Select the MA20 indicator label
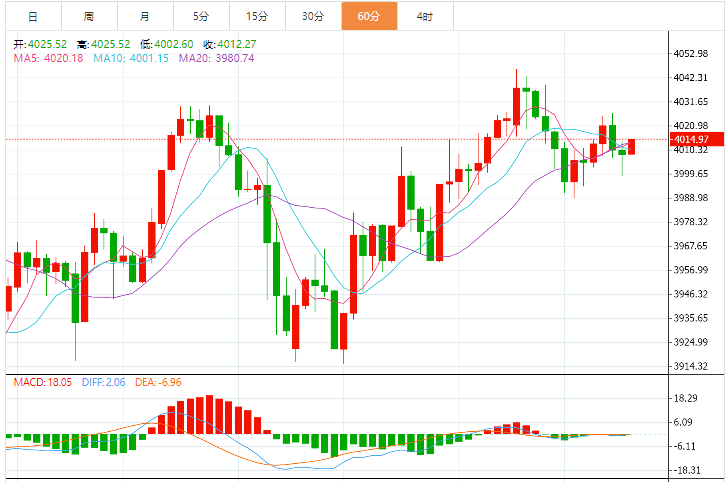The image size is (725, 482). (216, 58)
